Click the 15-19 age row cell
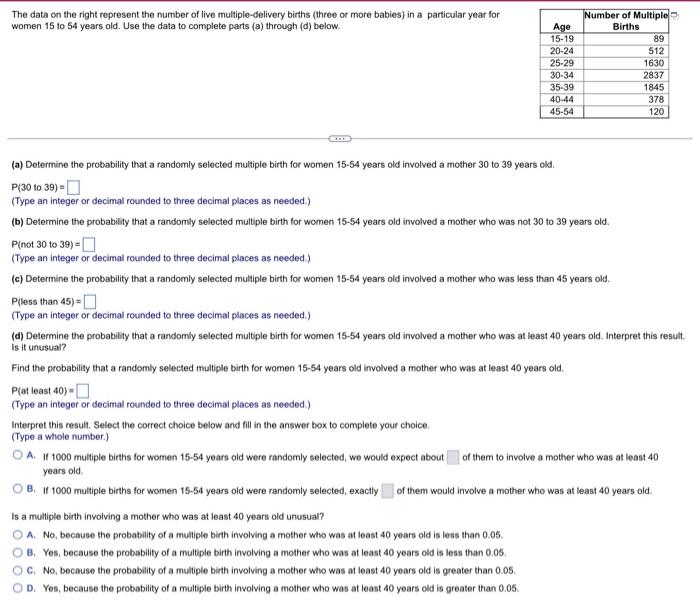700x610 pixels. [562, 39]
